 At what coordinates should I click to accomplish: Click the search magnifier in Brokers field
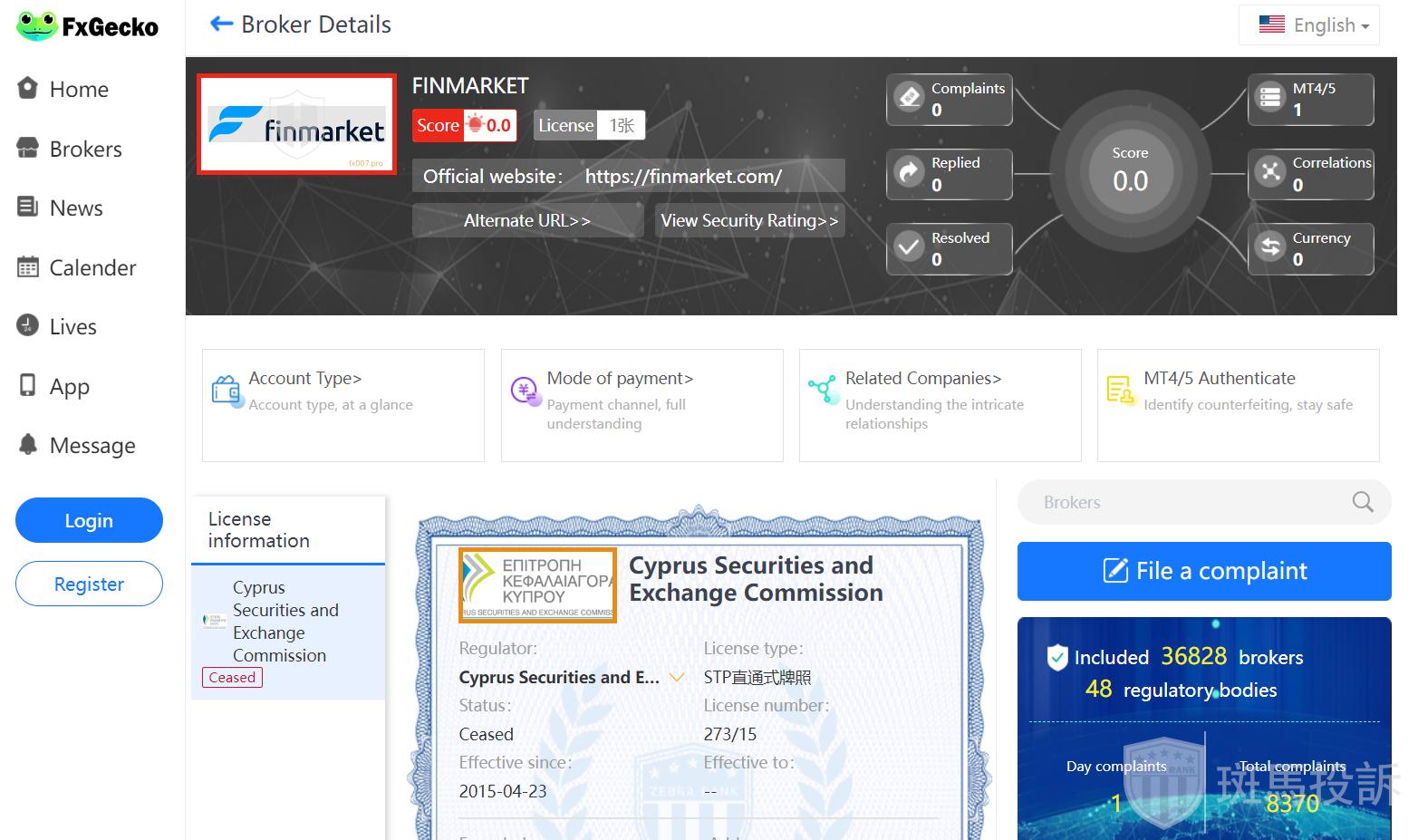(1362, 502)
